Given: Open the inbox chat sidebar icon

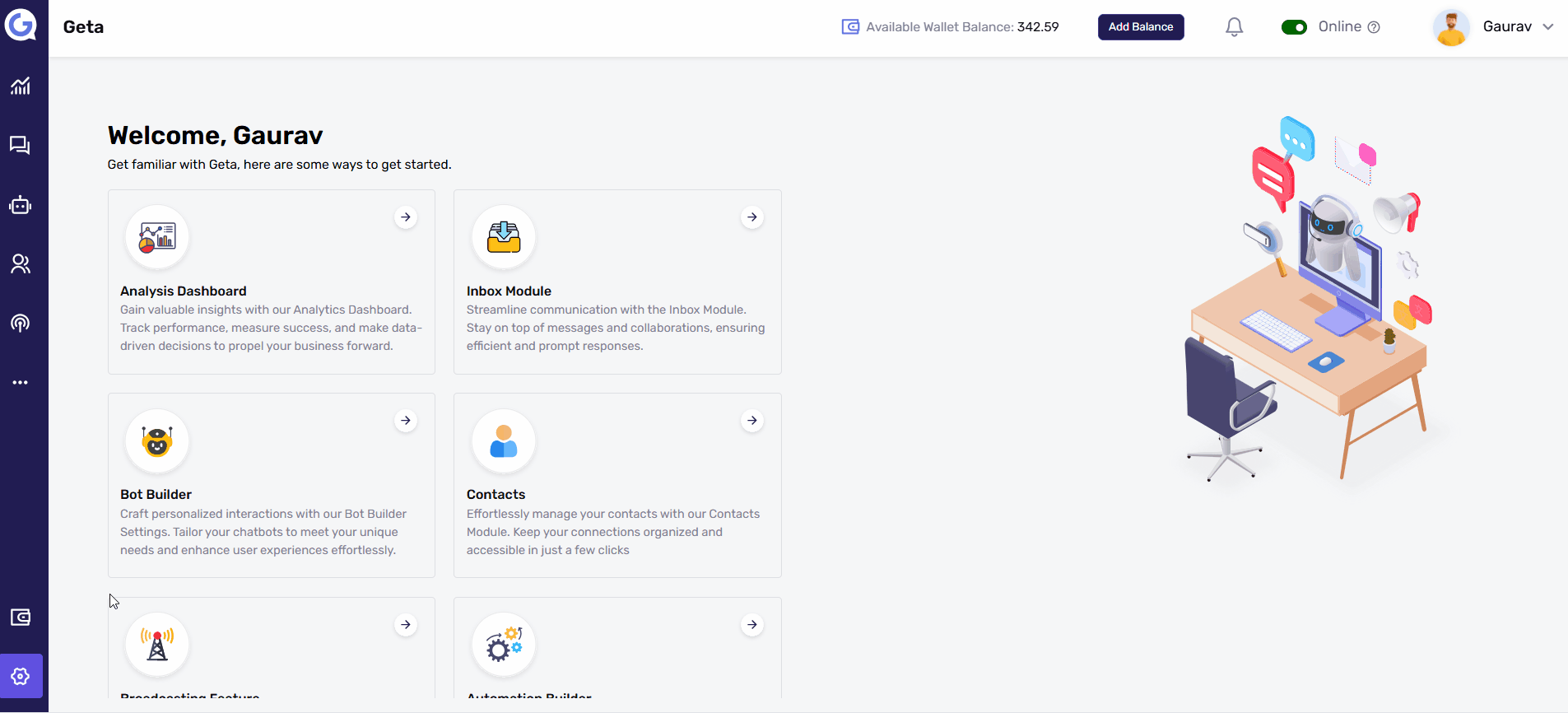Looking at the screenshot, I should (21, 146).
